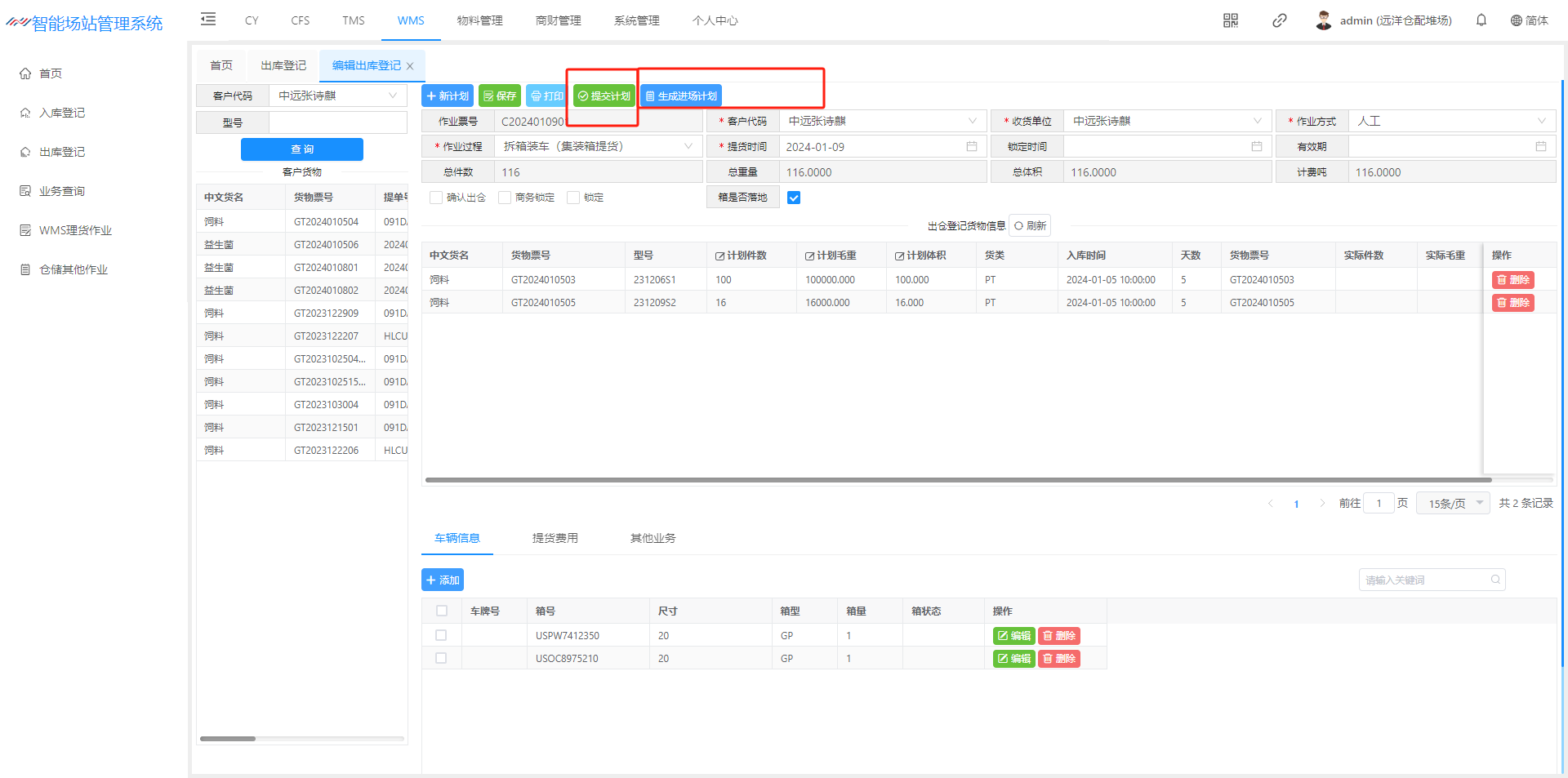Screen dimensions: 1568x778
Task: Switch to the 提货费用 tab
Action: coord(555,538)
